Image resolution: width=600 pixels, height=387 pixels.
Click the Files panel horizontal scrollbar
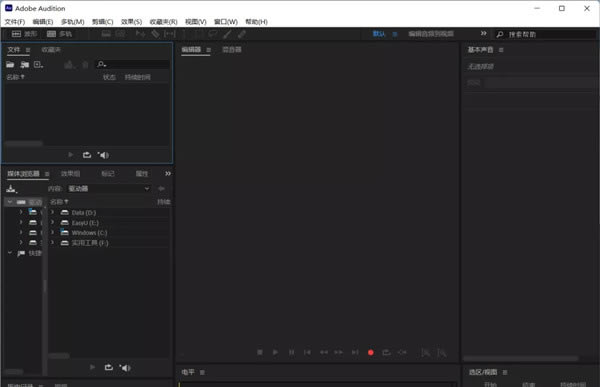[x=23, y=144]
